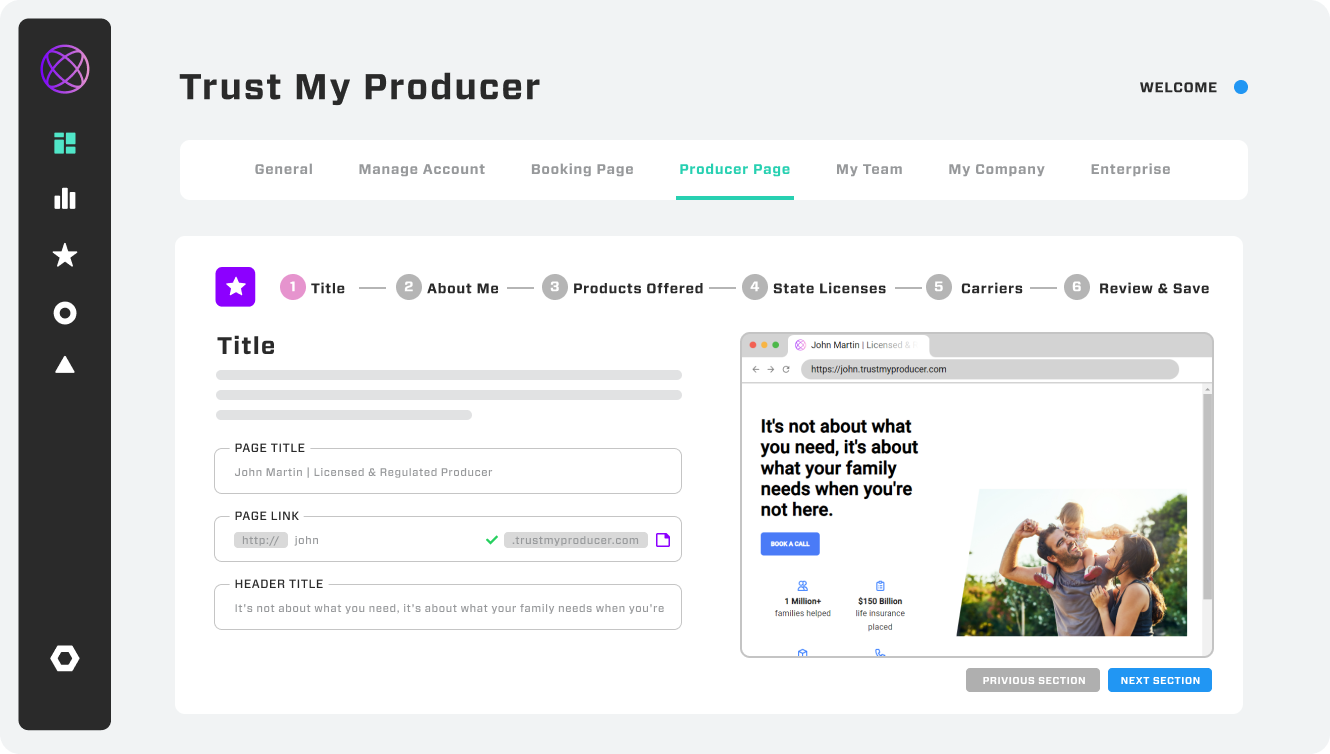The image size is (1330, 754).
Task: Click the family photo in the preview
Action: coord(1072,562)
